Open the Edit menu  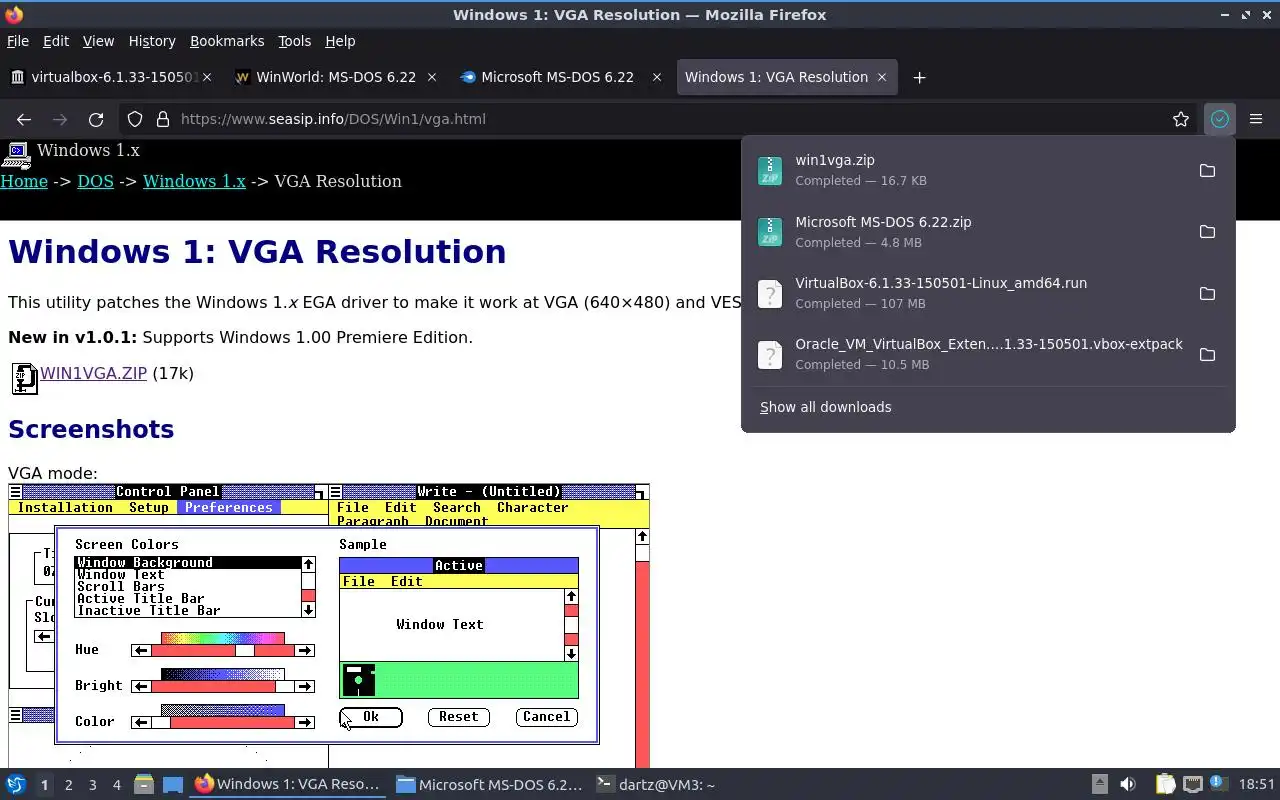56,41
